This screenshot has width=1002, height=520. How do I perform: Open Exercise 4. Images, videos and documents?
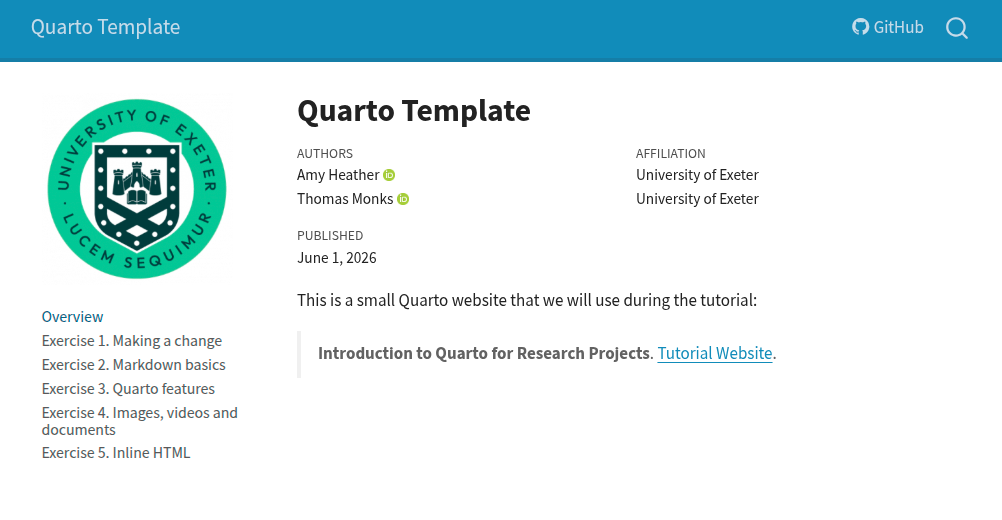click(x=139, y=421)
